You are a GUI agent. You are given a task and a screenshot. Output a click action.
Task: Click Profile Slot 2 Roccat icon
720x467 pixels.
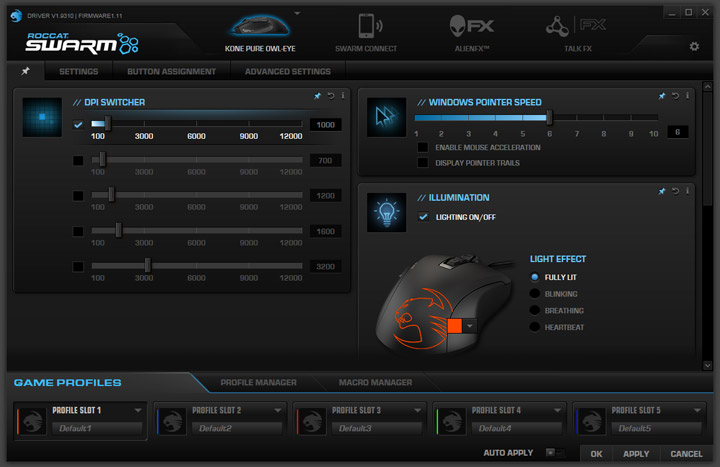pos(172,421)
